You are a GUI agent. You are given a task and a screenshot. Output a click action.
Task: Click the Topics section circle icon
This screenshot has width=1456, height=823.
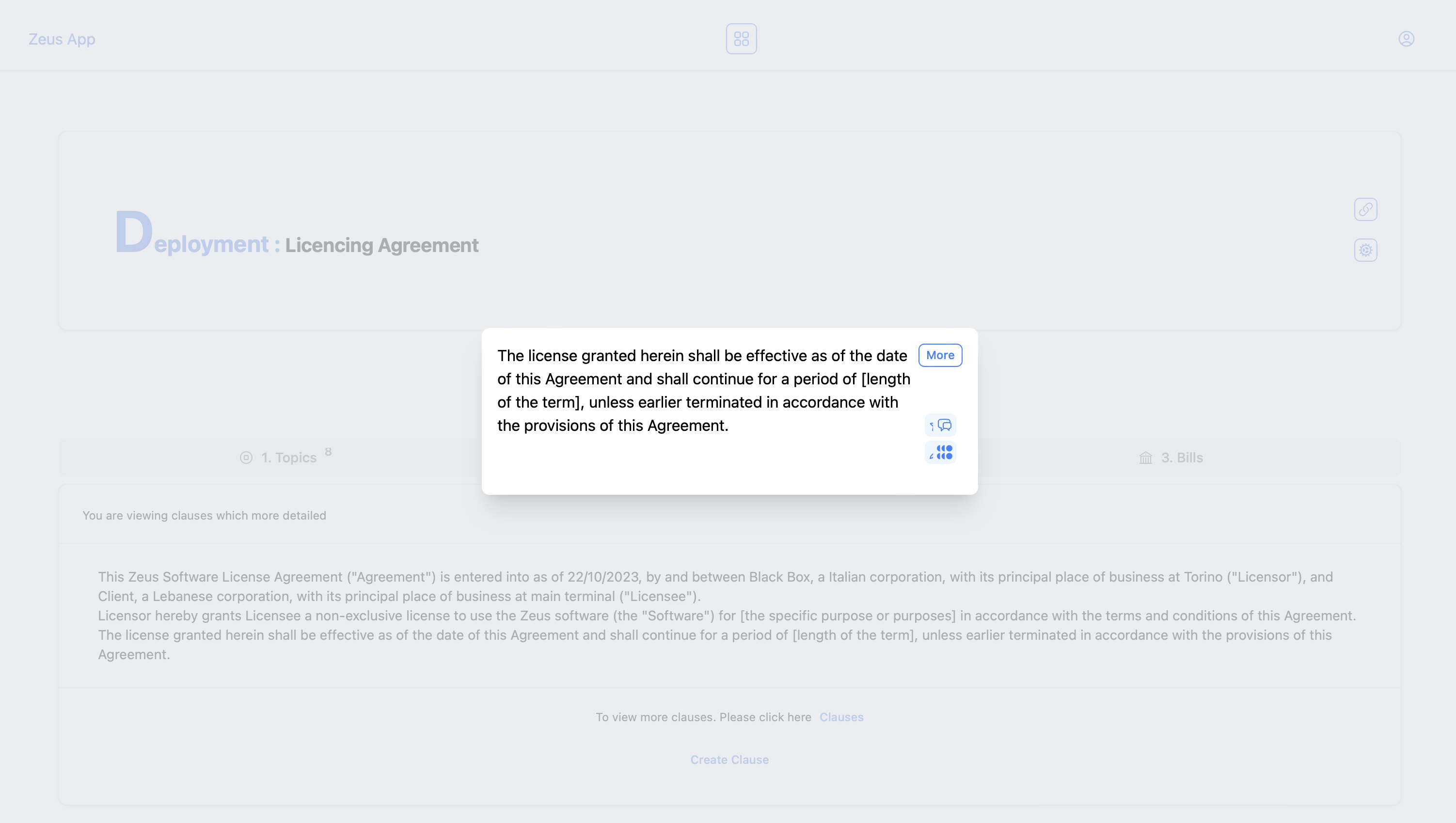pyautogui.click(x=246, y=457)
